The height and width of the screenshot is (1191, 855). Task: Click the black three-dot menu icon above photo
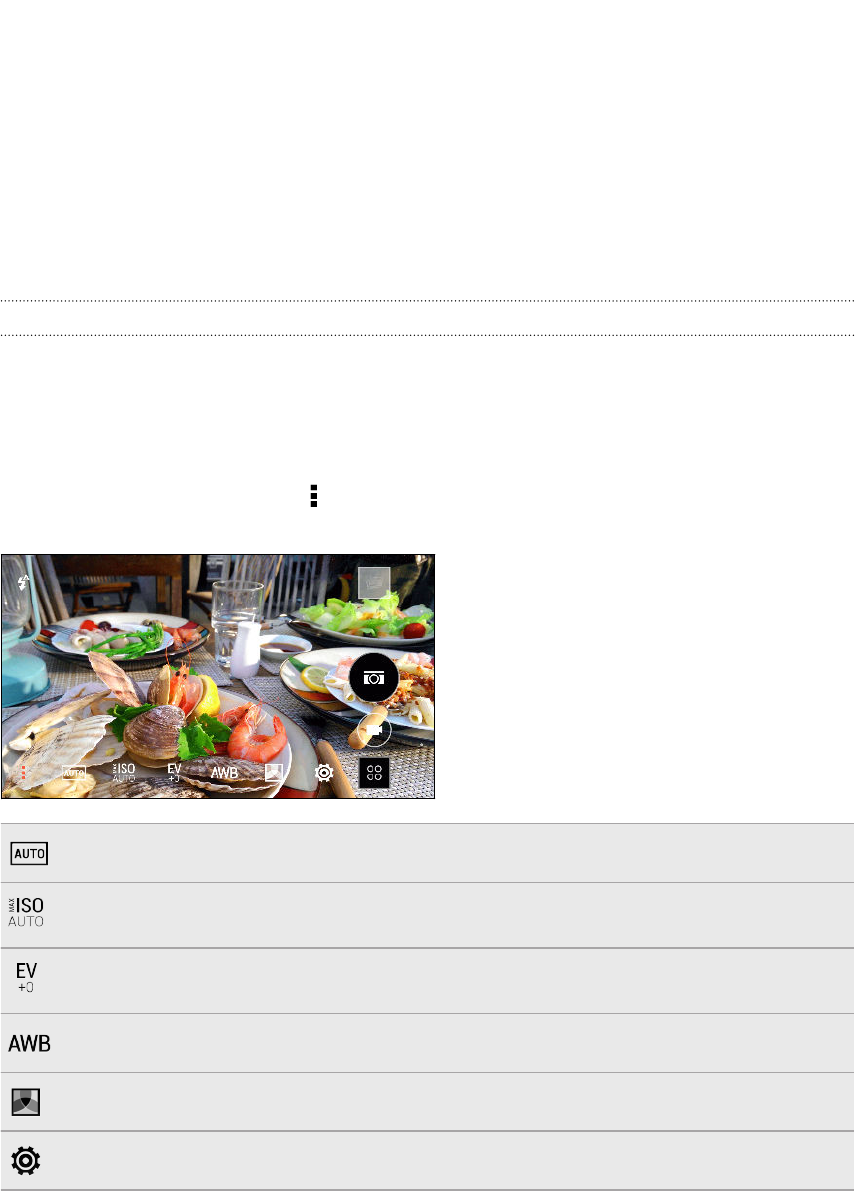[314, 495]
